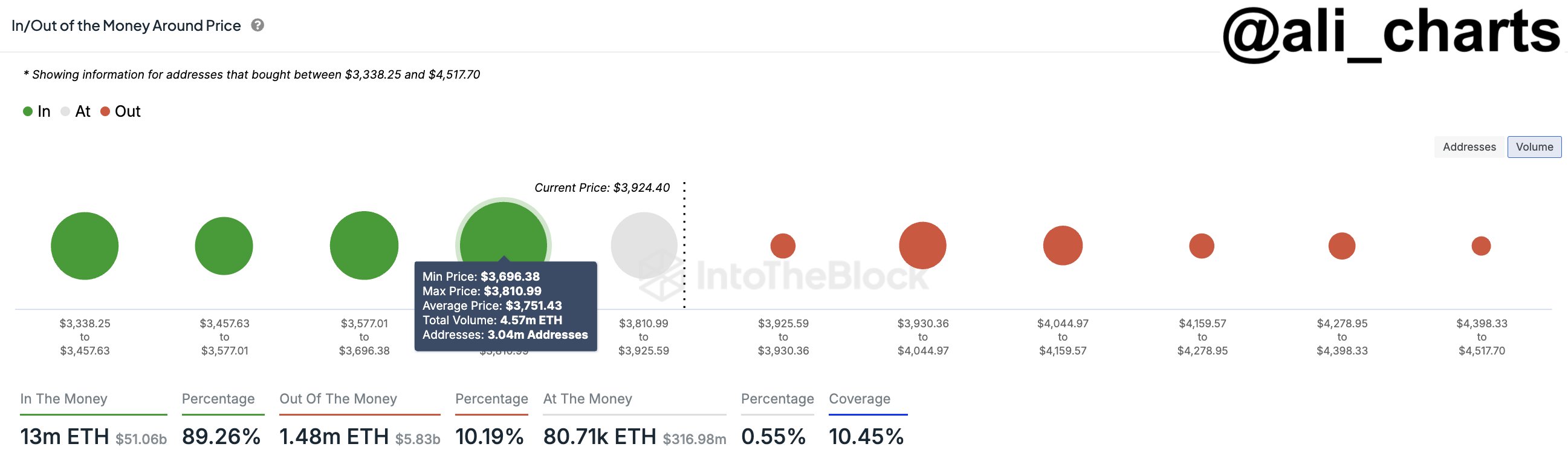This screenshot has height=461, width=1568.
Task: Select the red $3,930.36 to $4,044.97 bubble
Action: coord(923,246)
